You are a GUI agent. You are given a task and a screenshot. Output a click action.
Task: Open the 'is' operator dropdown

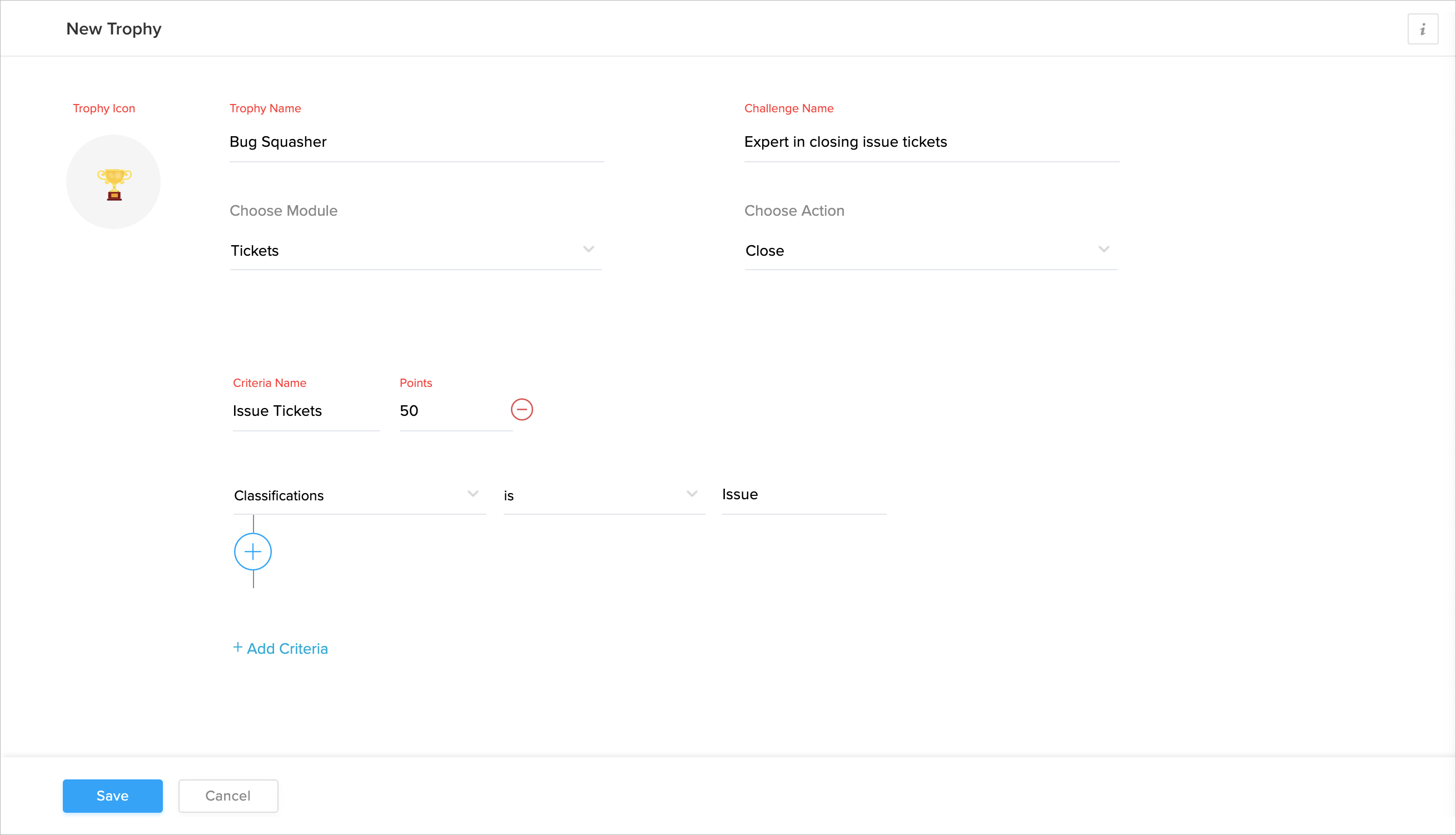pyautogui.click(x=692, y=494)
